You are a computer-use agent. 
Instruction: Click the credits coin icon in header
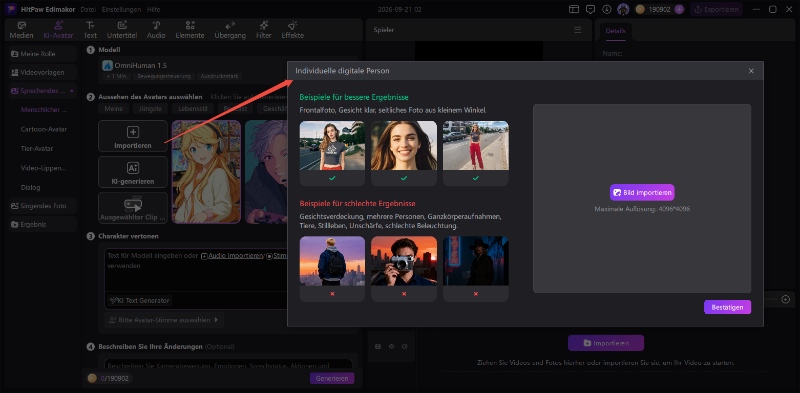tap(641, 9)
